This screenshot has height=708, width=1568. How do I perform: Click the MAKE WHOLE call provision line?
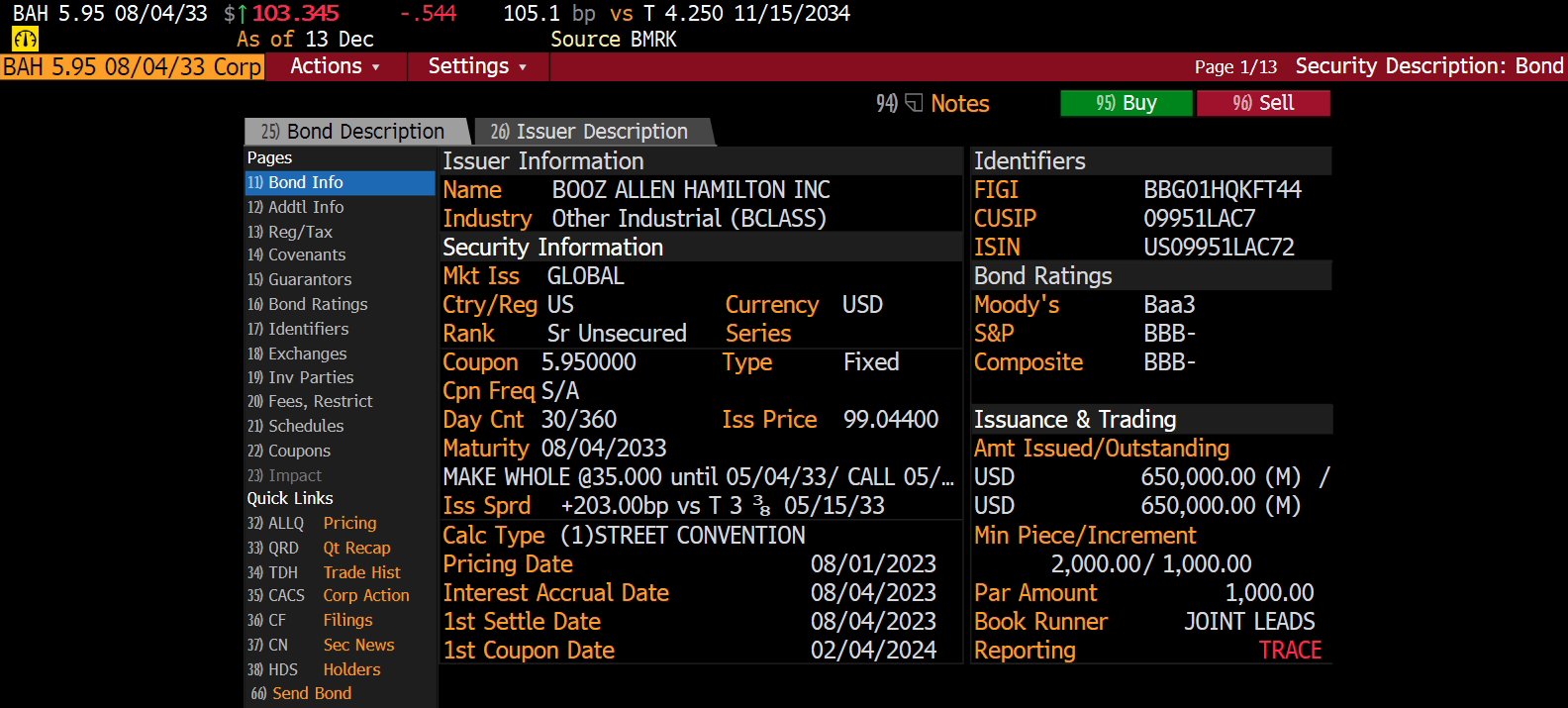point(699,477)
